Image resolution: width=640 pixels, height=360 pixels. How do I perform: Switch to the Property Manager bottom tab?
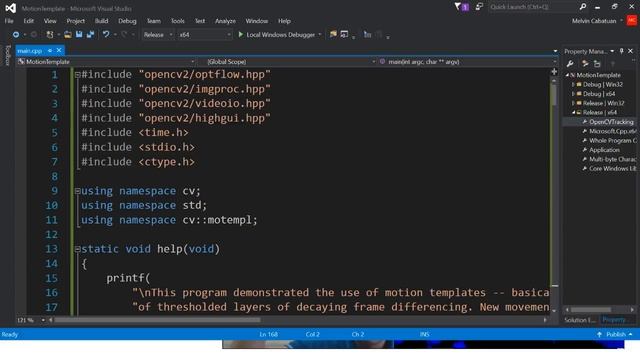pyautogui.click(x=614, y=320)
